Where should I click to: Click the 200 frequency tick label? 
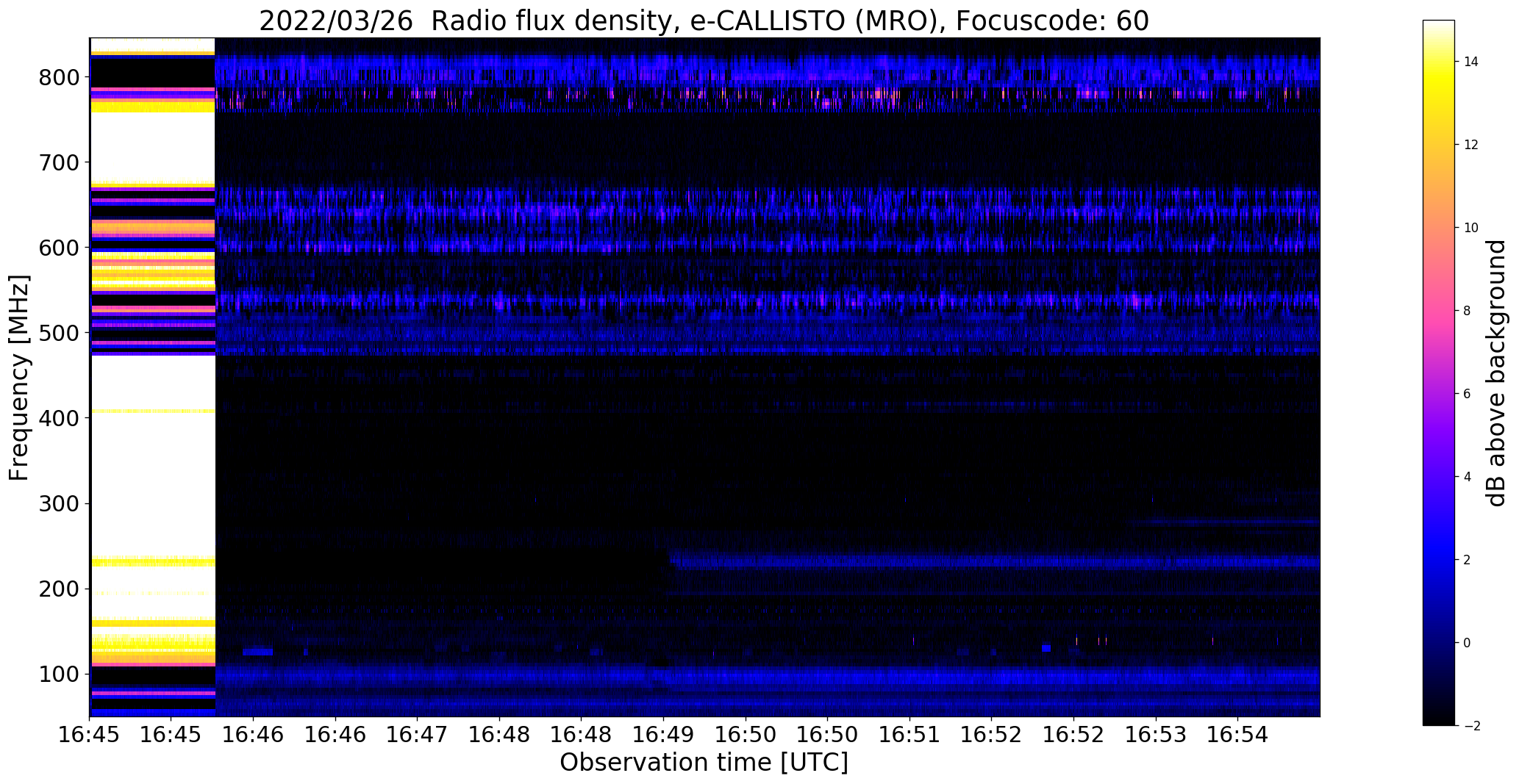point(60,589)
